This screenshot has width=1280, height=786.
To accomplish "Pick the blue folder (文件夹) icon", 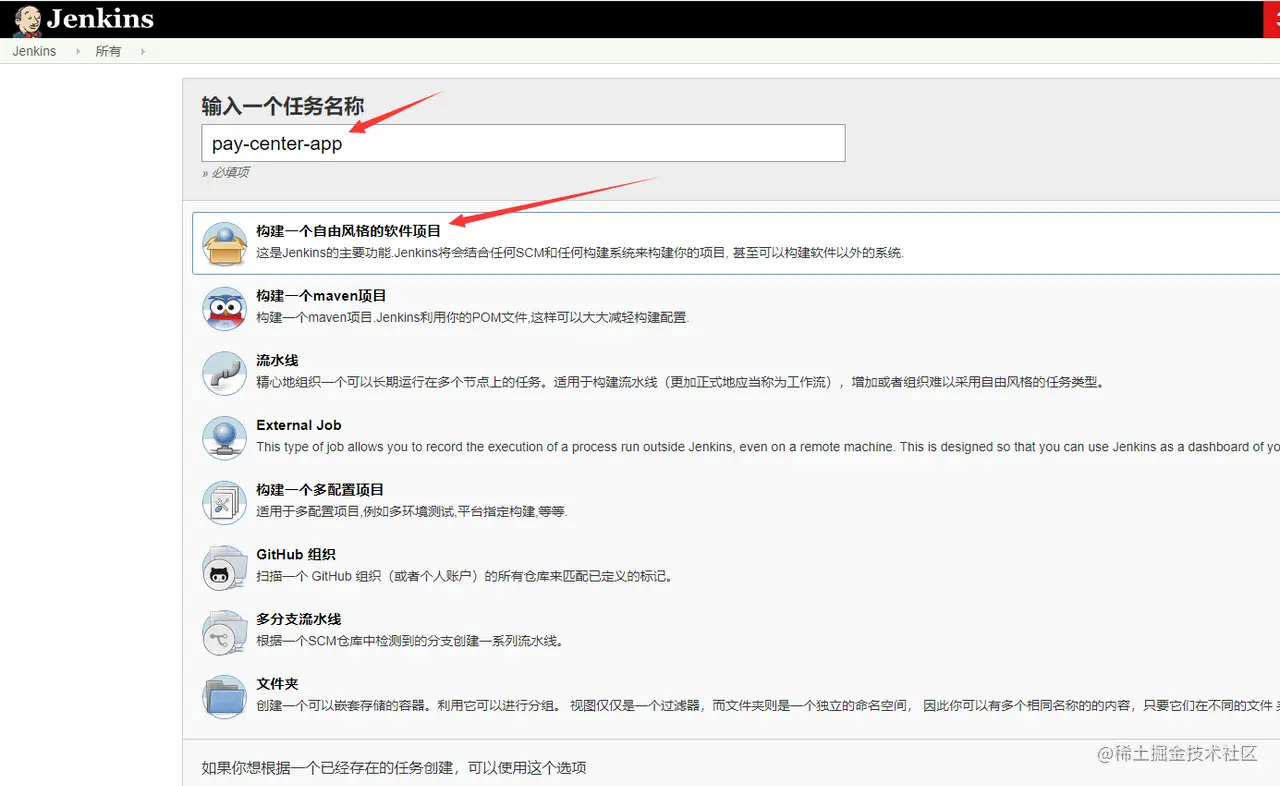I will (x=224, y=696).
